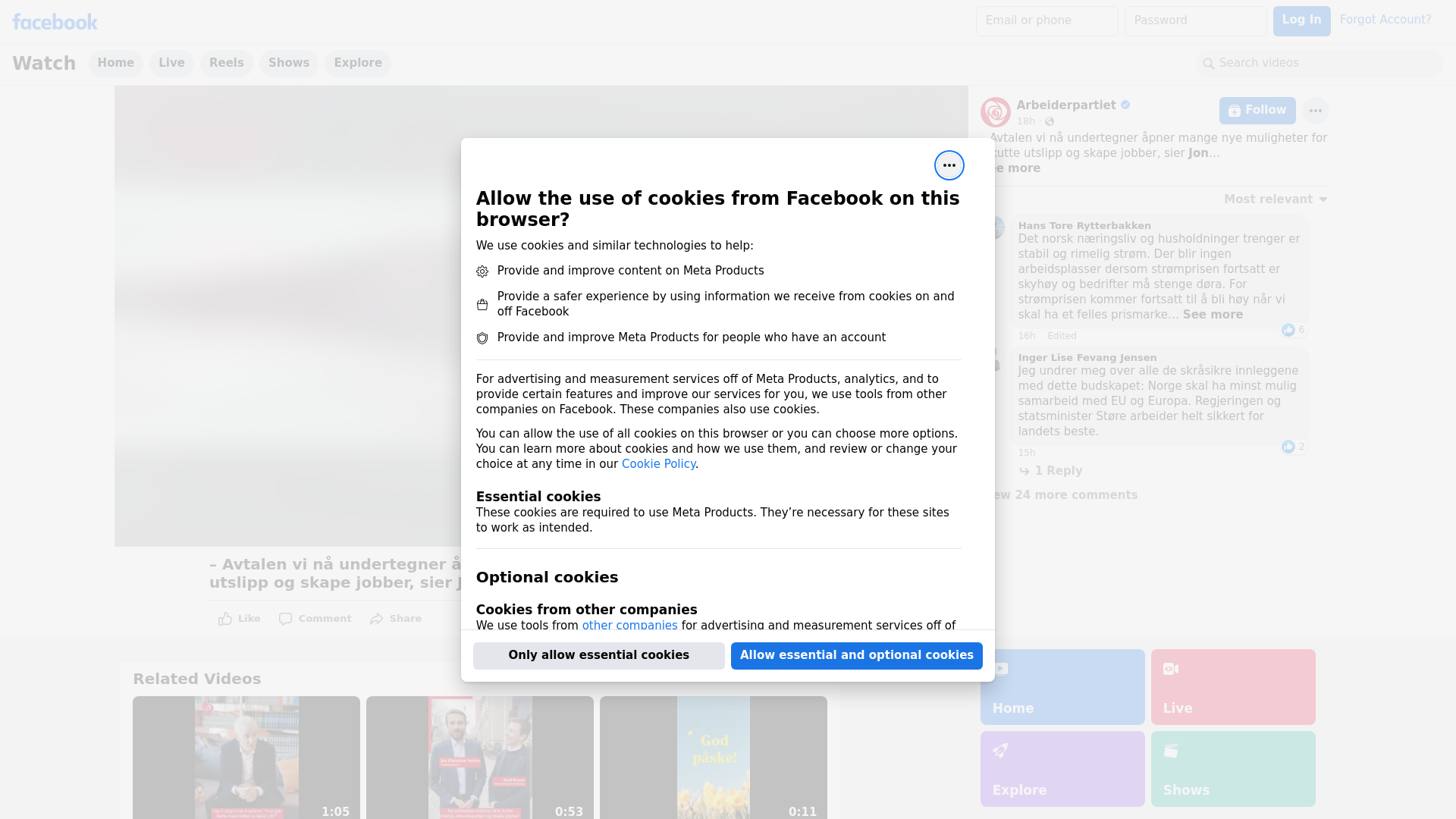Viewport: 1456px width, 819px height.
Task: Click the Essential cookies heading
Action: (538, 497)
